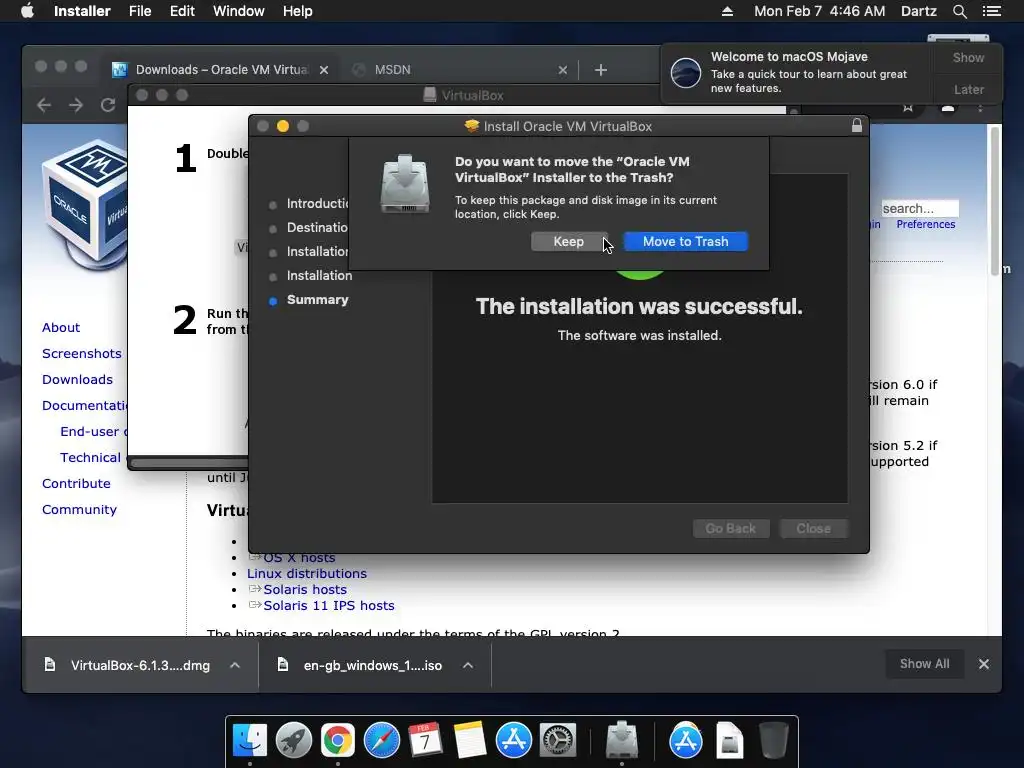Click the Keep button in dialog
This screenshot has height=768, width=1024.
569,242
